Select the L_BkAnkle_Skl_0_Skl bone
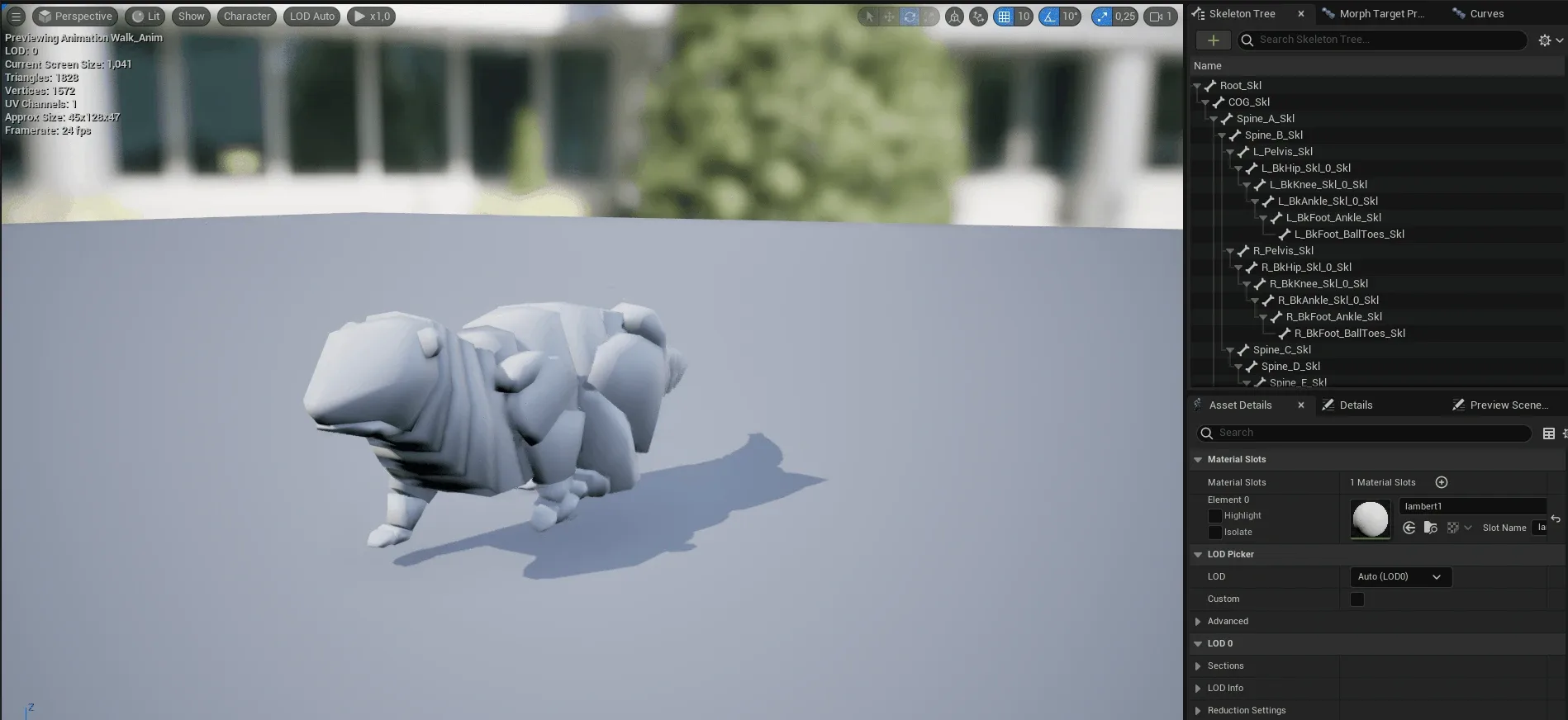The height and width of the screenshot is (720, 1568). click(1328, 201)
